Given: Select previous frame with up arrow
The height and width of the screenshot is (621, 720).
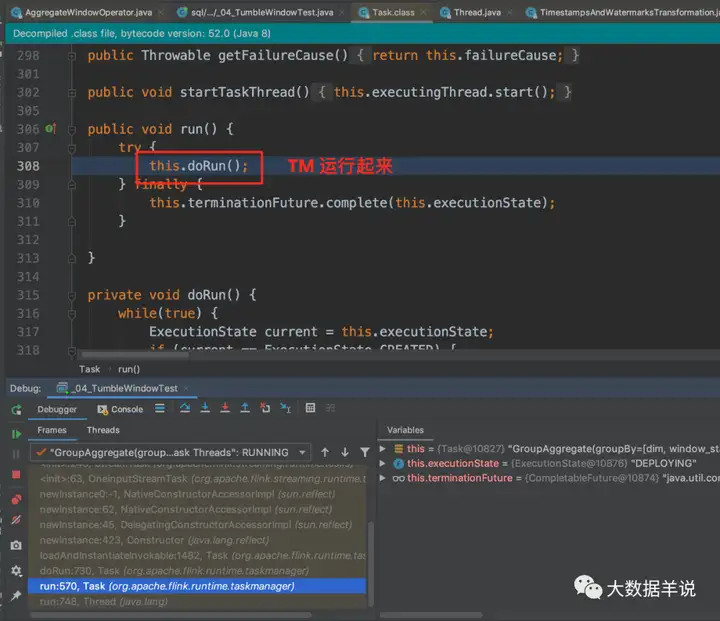Looking at the screenshot, I should click(x=325, y=452).
